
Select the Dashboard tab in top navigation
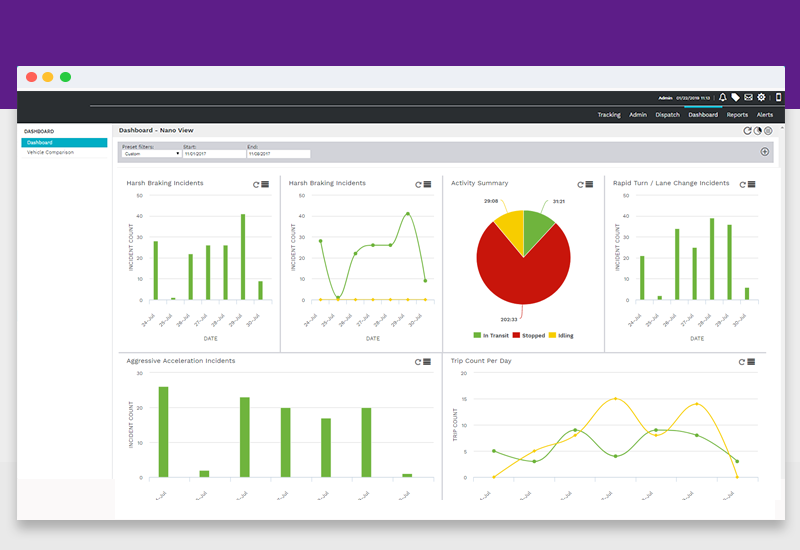pos(703,115)
